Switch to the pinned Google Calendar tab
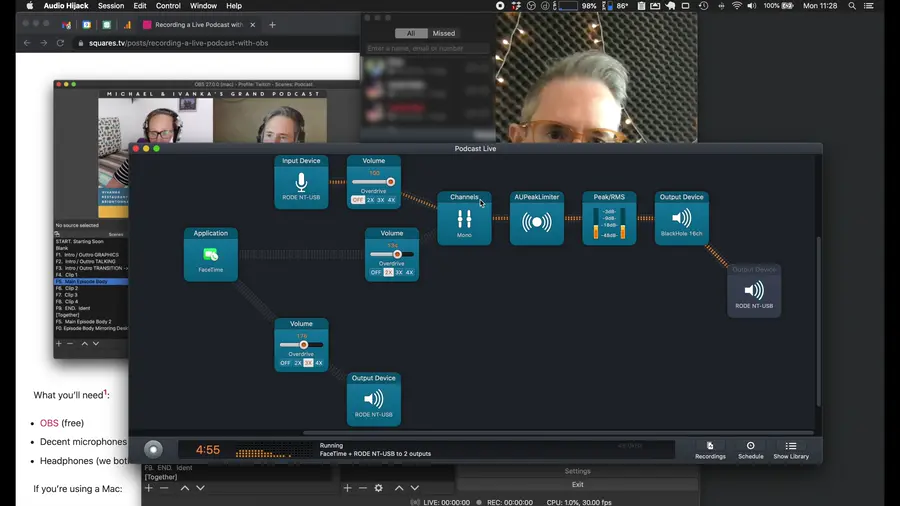900x506 pixels. tap(87, 25)
